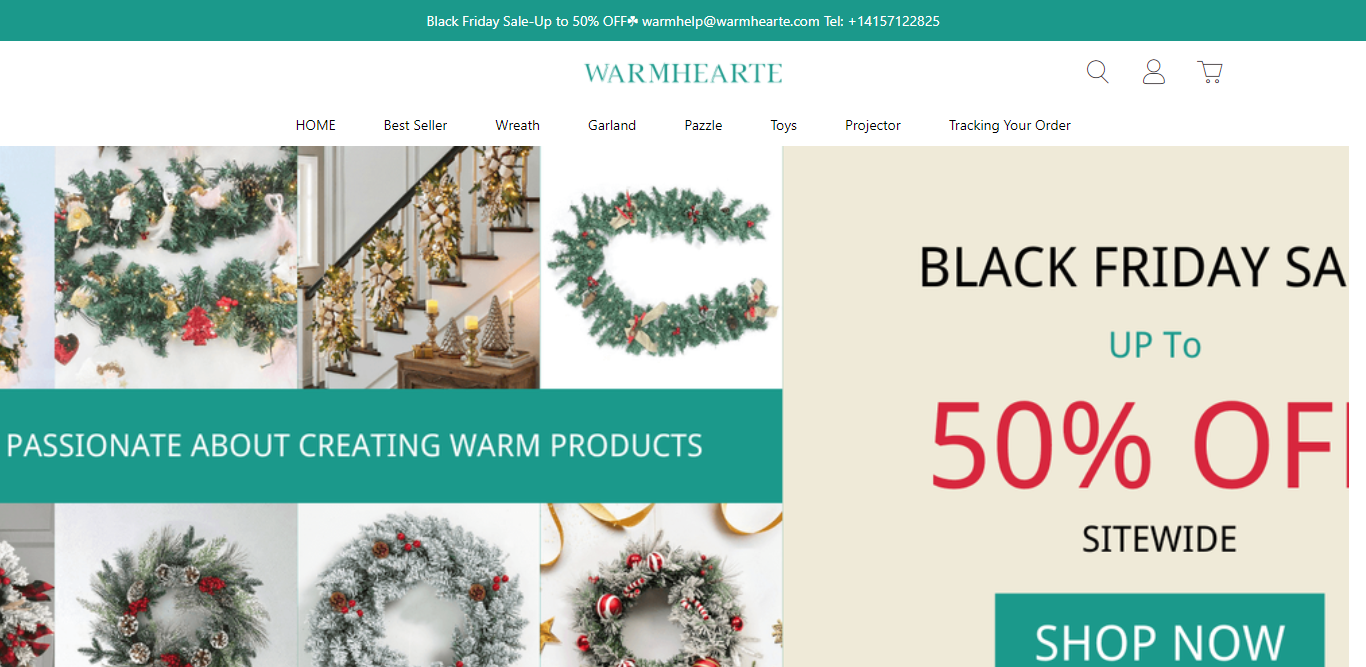Click the lit garland with ornaments photo
Viewport: 1366px width, 667px height.
pyautogui.click(x=176, y=267)
